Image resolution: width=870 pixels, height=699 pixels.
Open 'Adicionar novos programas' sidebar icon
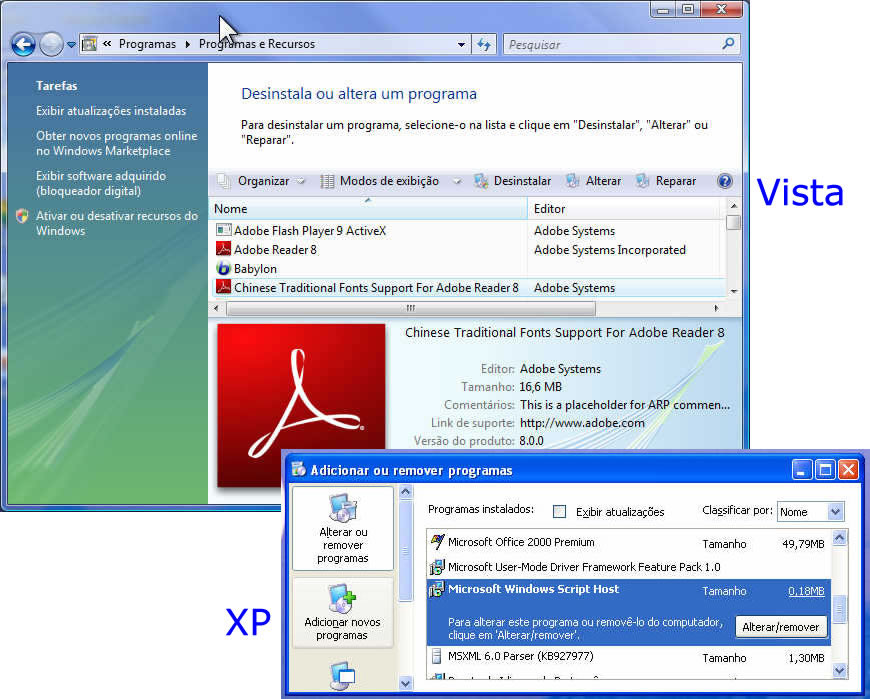click(x=342, y=598)
